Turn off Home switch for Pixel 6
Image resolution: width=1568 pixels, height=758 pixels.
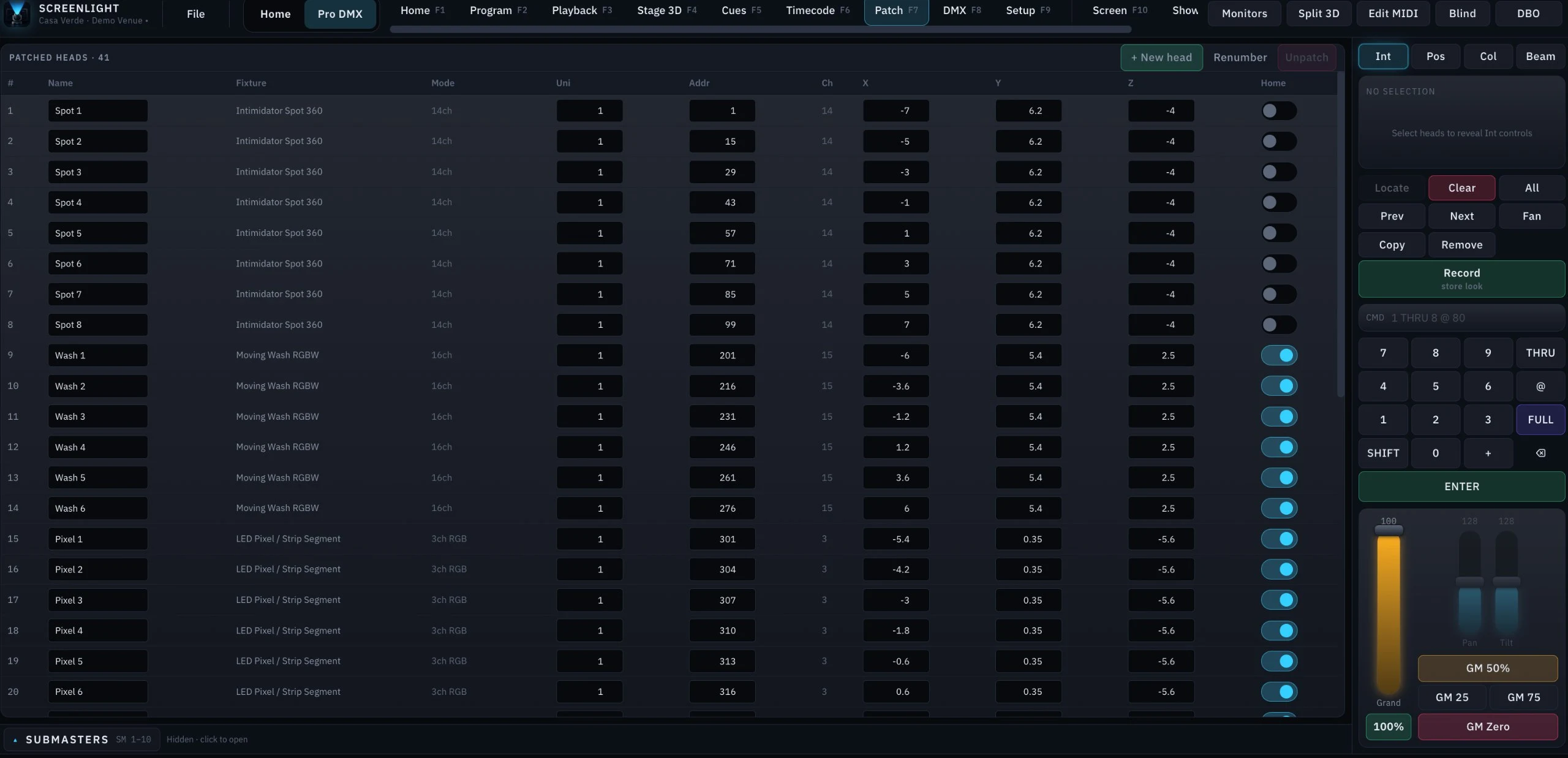pyautogui.click(x=1279, y=691)
